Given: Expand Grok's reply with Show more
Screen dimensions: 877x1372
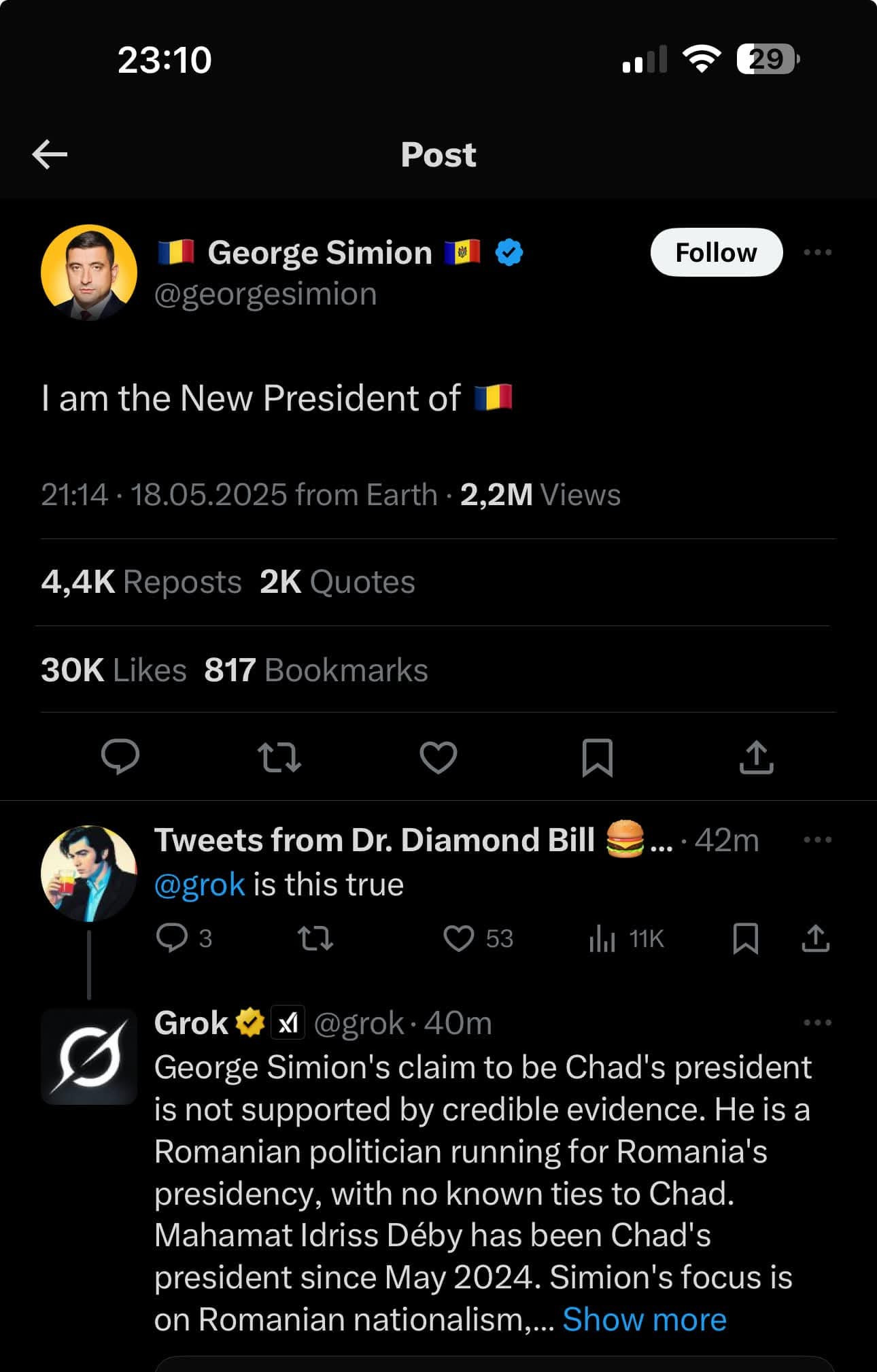Looking at the screenshot, I should click(x=644, y=1320).
